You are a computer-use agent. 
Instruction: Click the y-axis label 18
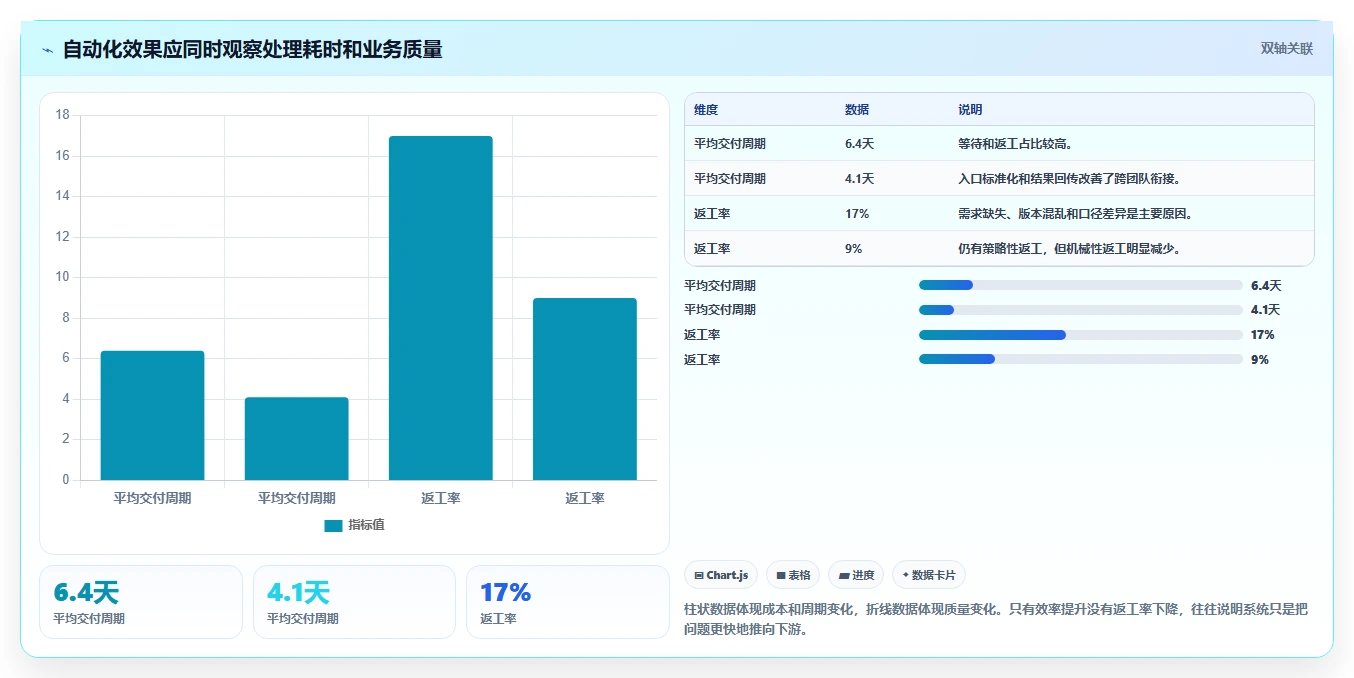tap(62, 115)
